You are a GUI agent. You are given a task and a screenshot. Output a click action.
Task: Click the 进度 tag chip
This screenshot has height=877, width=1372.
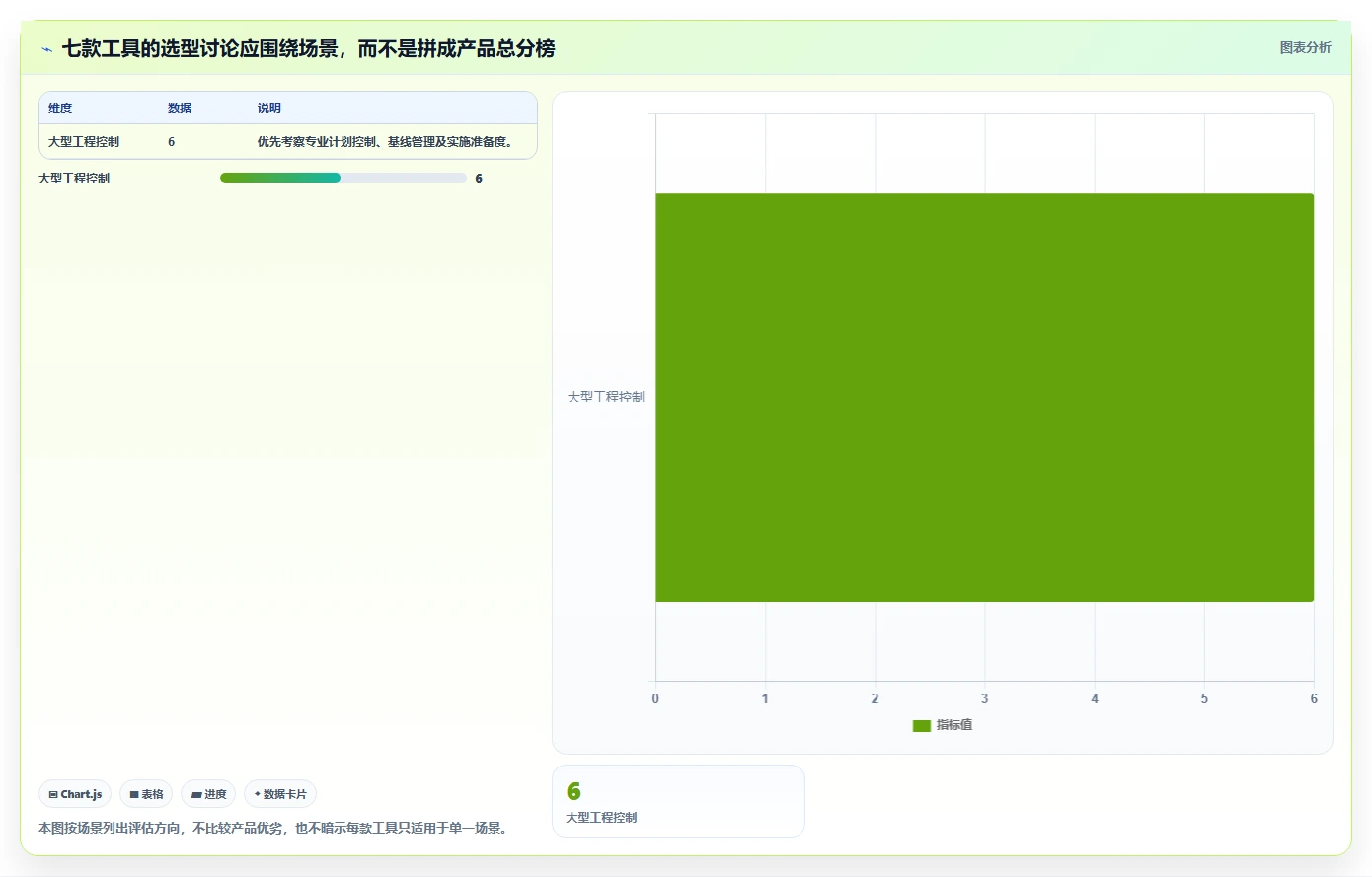tap(208, 794)
